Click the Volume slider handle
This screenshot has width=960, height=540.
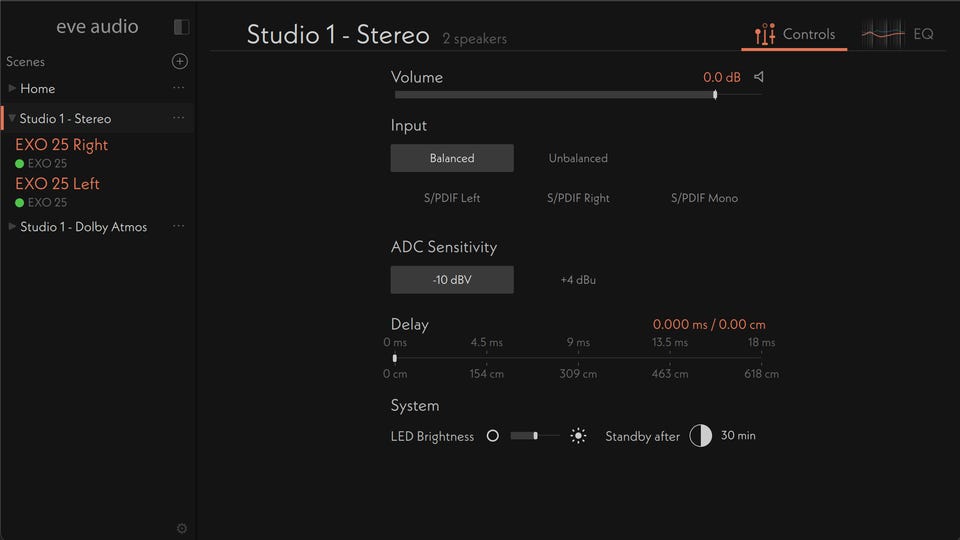[x=715, y=95]
